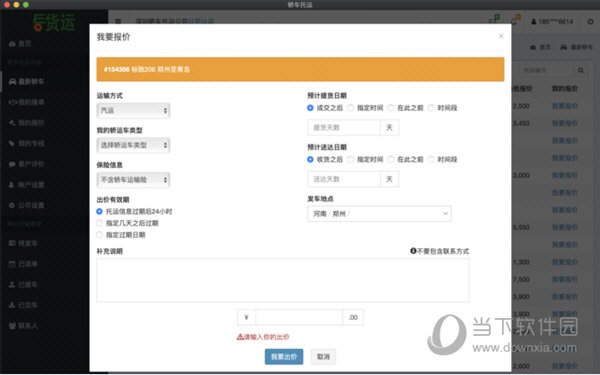
Task: Open the 选择轿运车类型 dropdown
Action: (133, 145)
